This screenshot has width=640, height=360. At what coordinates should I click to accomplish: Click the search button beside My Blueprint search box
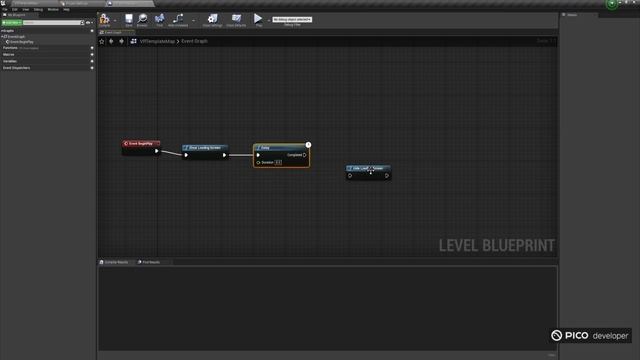click(82, 23)
